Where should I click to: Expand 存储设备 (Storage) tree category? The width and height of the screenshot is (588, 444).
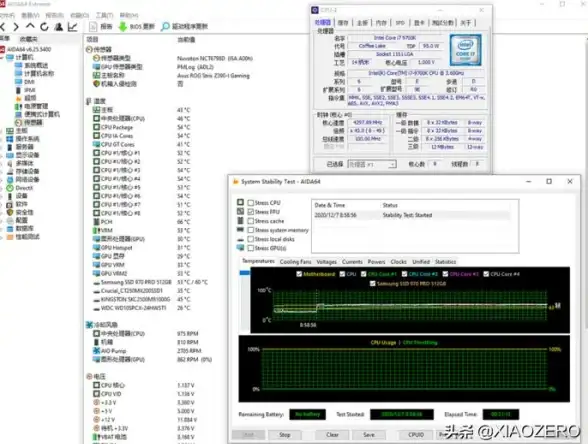tap(2, 172)
